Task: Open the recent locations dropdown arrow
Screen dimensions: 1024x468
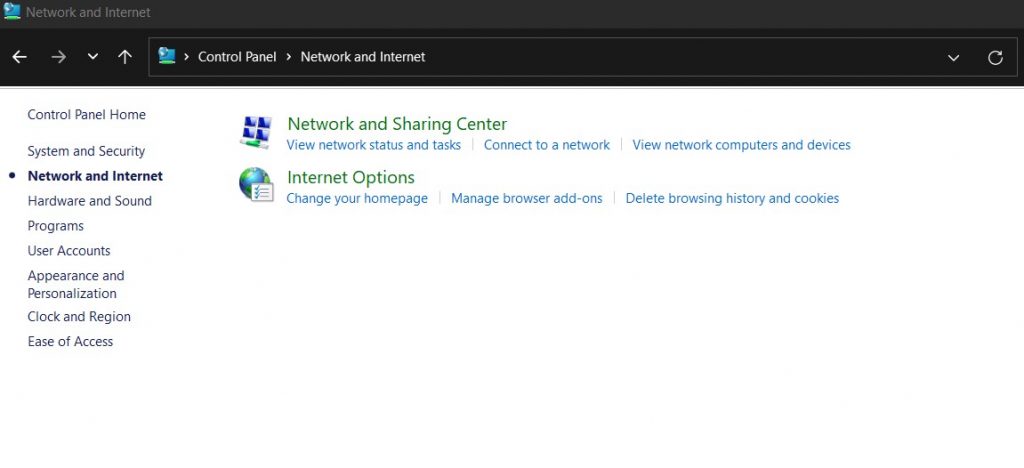Action: [93, 57]
